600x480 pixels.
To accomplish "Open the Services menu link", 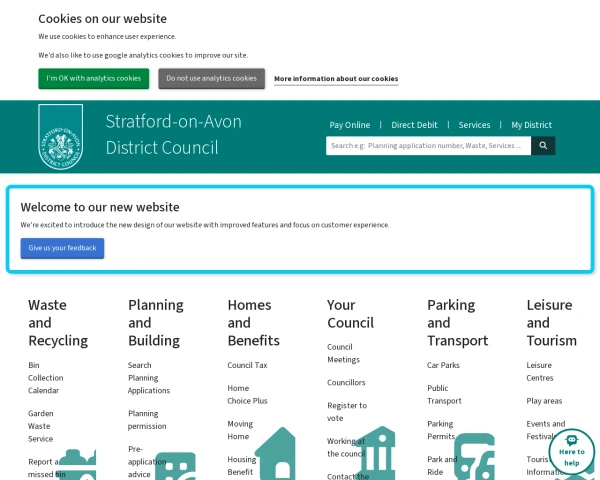I will tap(474, 125).
